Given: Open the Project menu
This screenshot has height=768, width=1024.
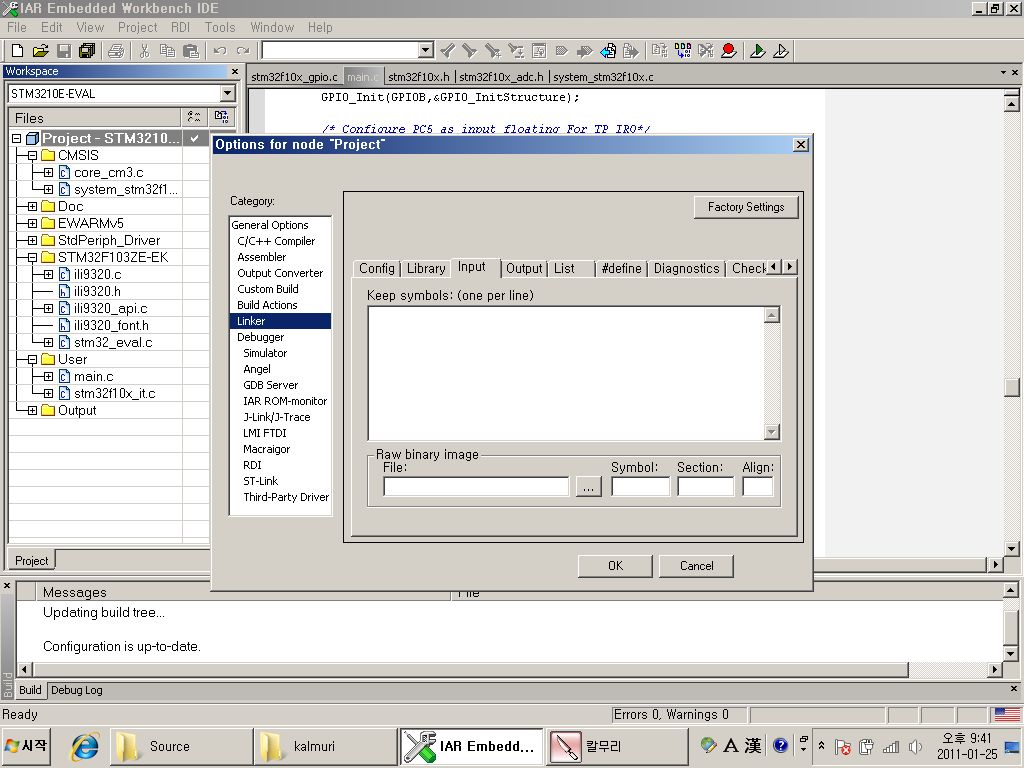Looking at the screenshot, I should point(137,27).
